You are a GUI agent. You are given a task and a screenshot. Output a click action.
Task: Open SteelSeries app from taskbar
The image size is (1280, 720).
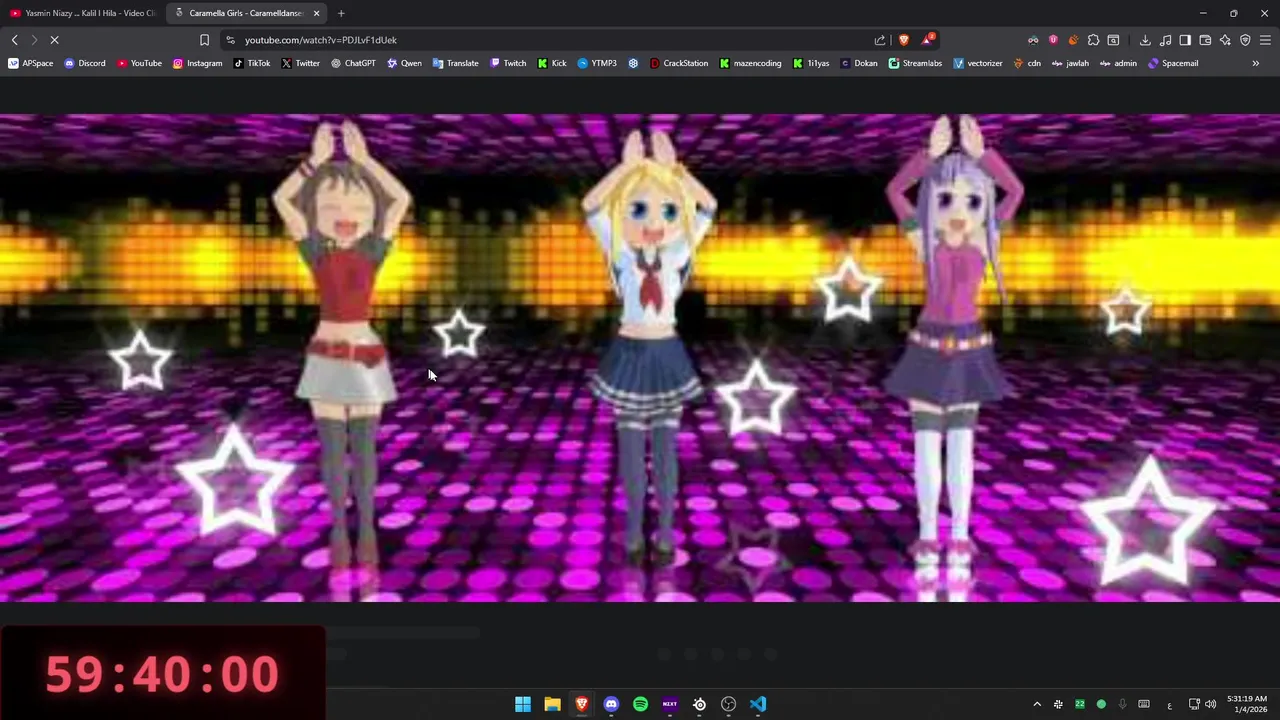click(699, 704)
